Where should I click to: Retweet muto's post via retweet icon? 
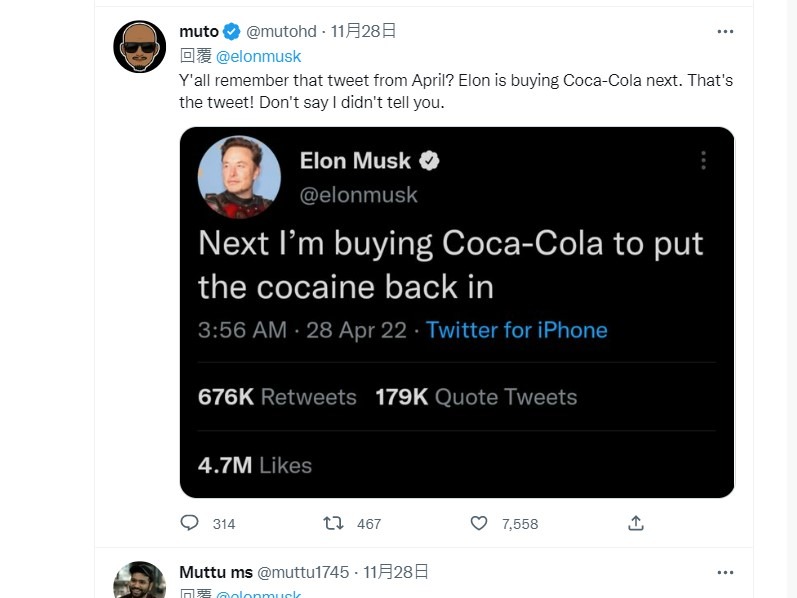tap(333, 523)
